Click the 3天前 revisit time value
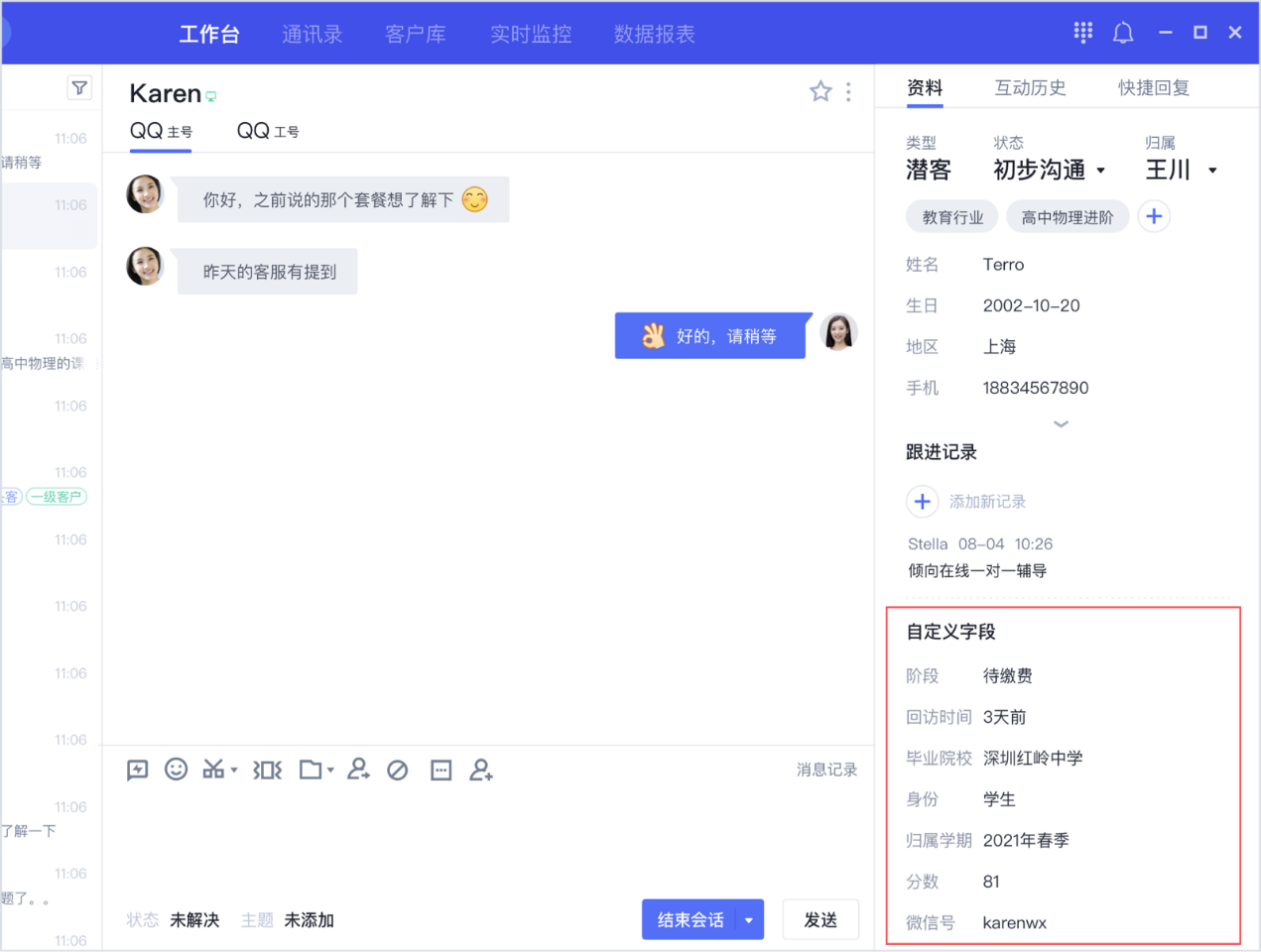The width and height of the screenshot is (1261, 952). tap(1004, 717)
